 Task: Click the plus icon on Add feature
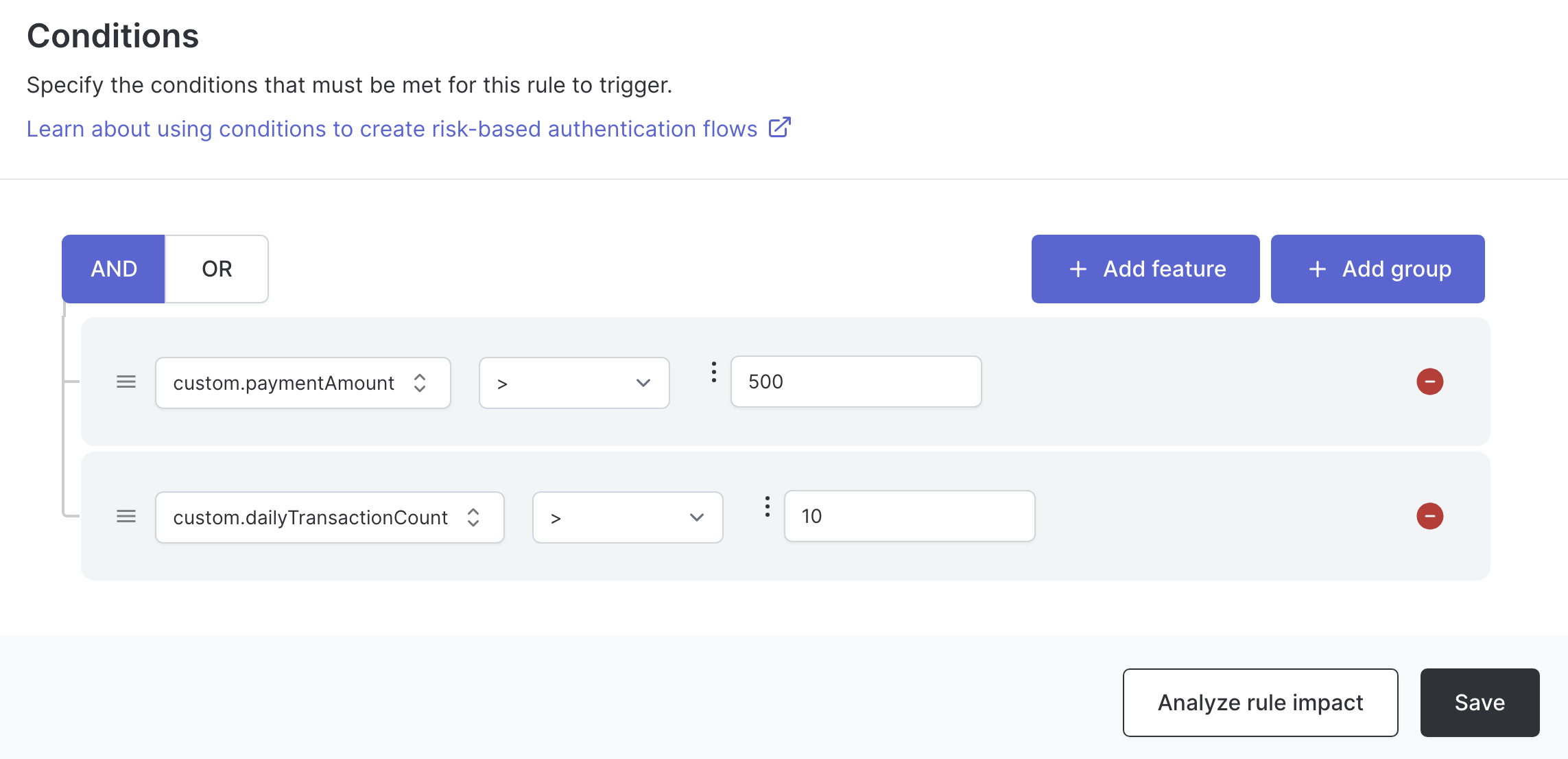tap(1078, 269)
